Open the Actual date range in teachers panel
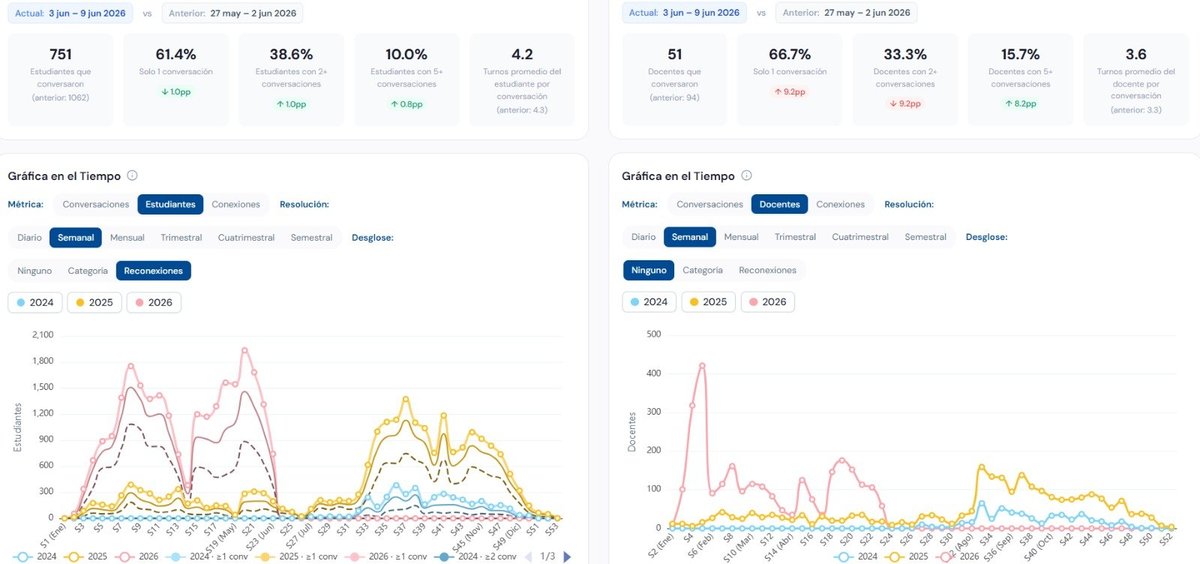 pos(684,13)
